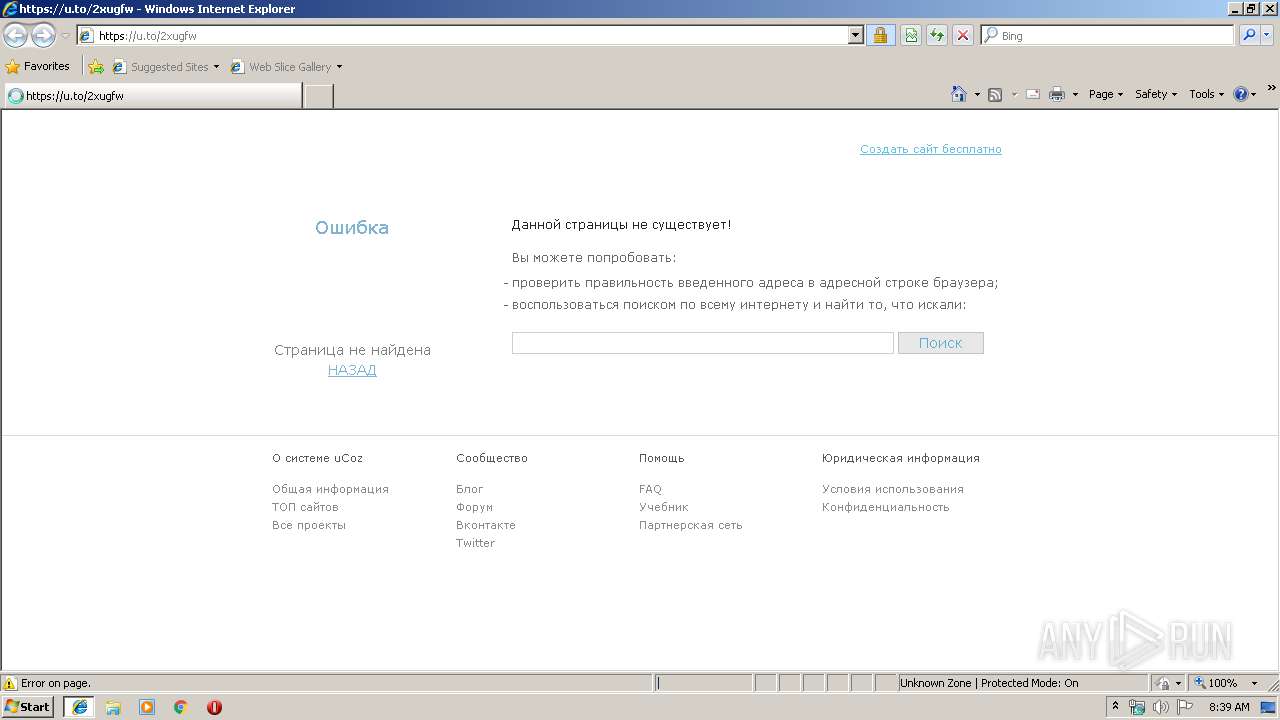1280x720 pixels.
Task: Click the red Stop loading icon
Action: pyautogui.click(x=963, y=35)
